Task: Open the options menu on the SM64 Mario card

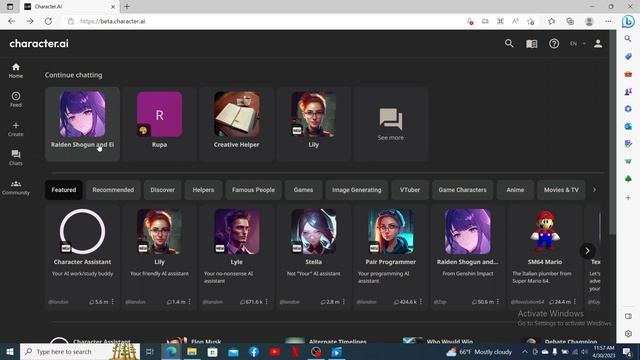Action: [x=575, y=302]
